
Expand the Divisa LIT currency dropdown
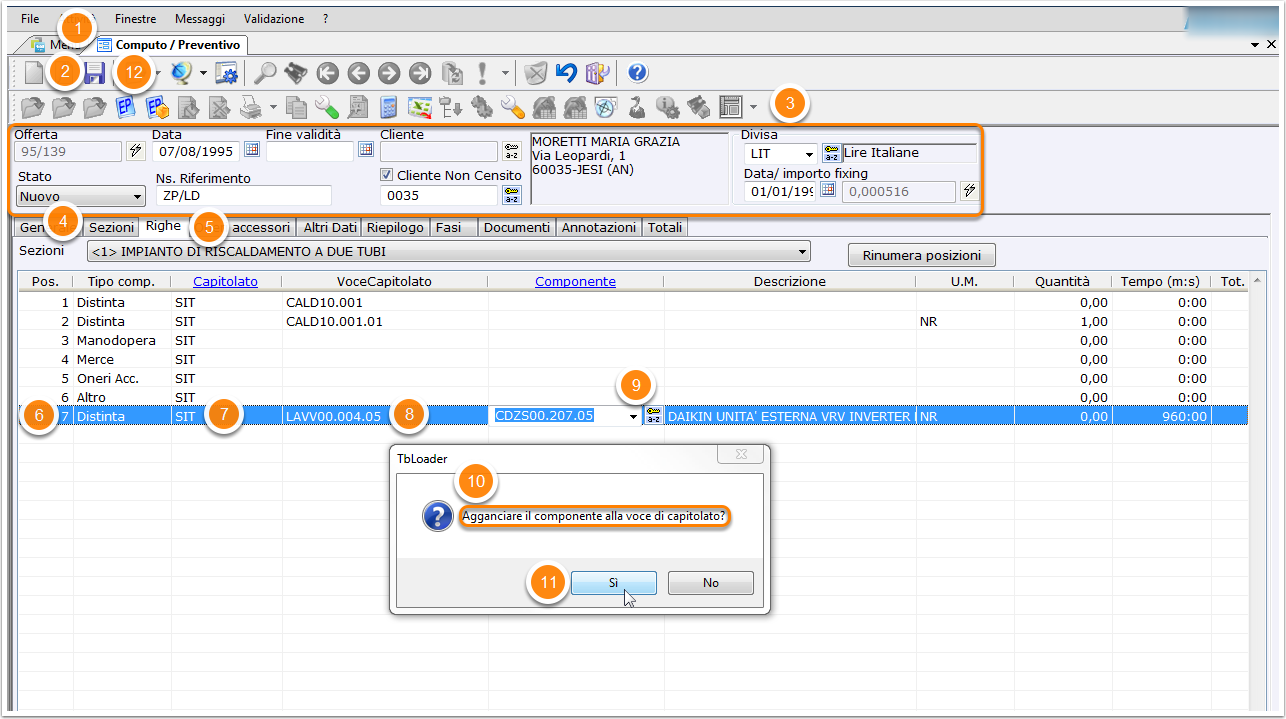click(808, 154)
